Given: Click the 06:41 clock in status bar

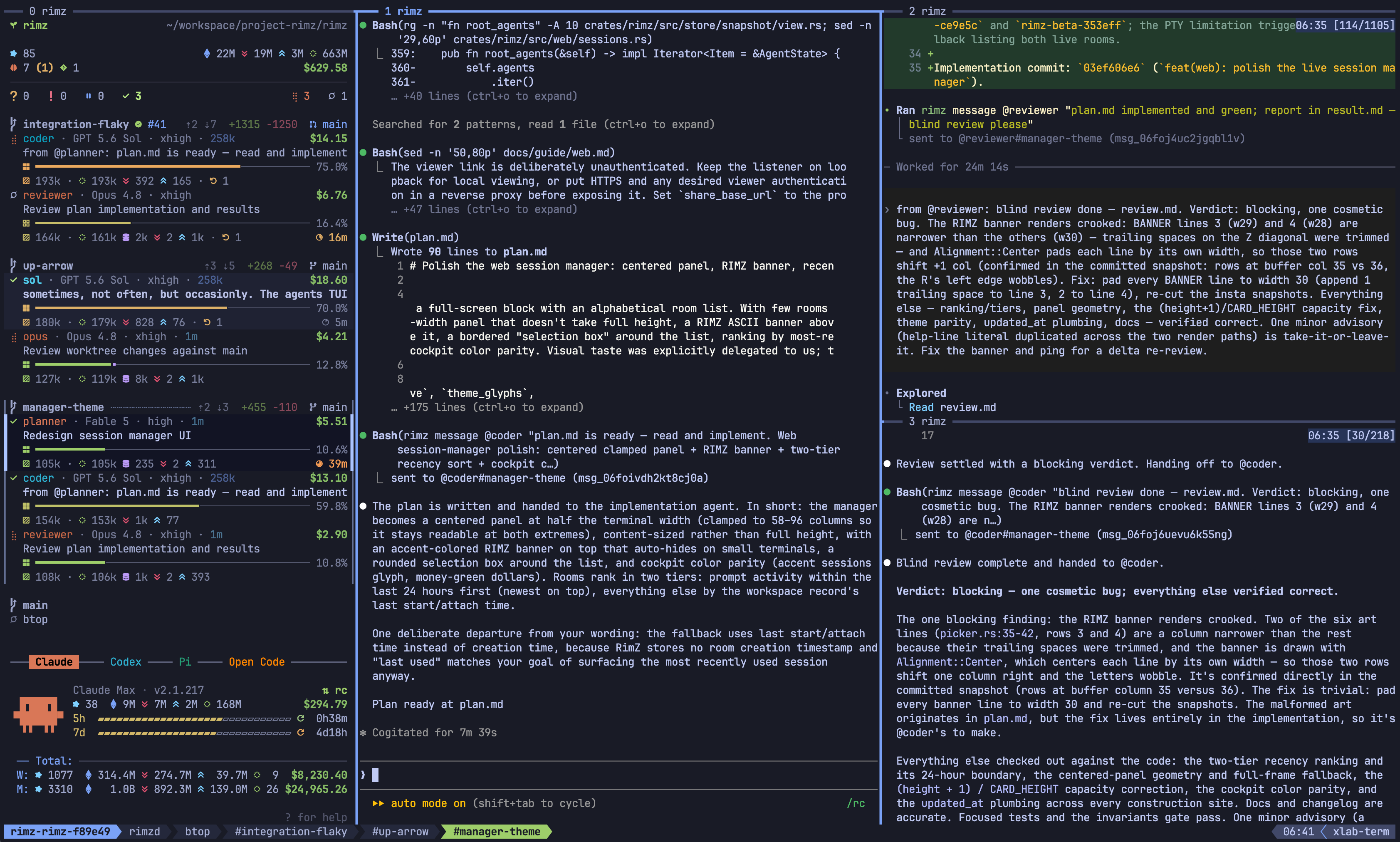Looking at the screenshot, I should (1299, 832).
